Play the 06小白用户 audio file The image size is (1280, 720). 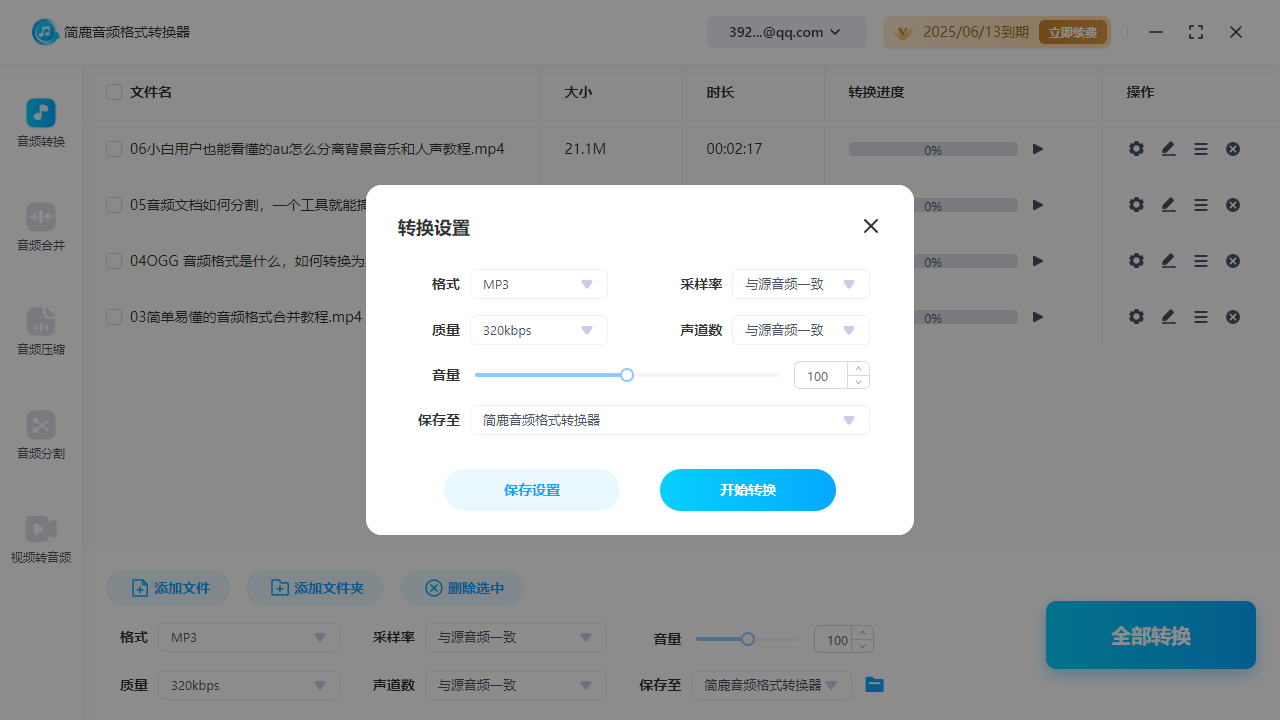click(x=1037, y=148)
